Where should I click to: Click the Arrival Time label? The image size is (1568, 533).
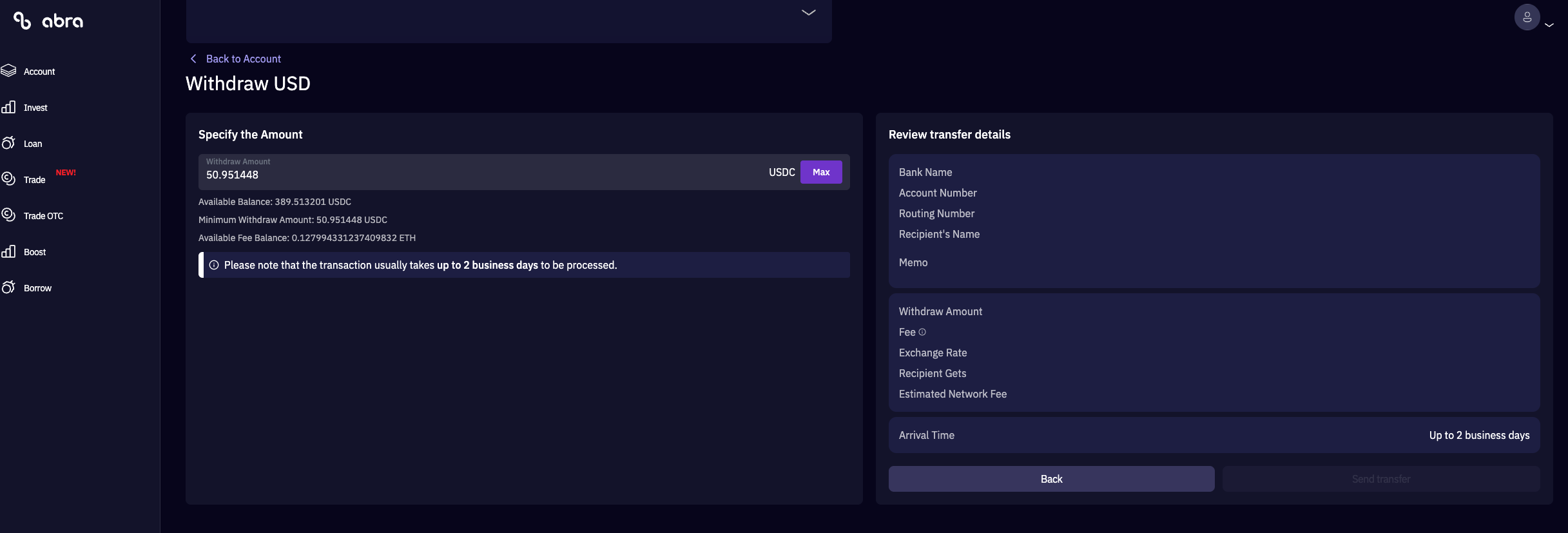click(927, 435)
